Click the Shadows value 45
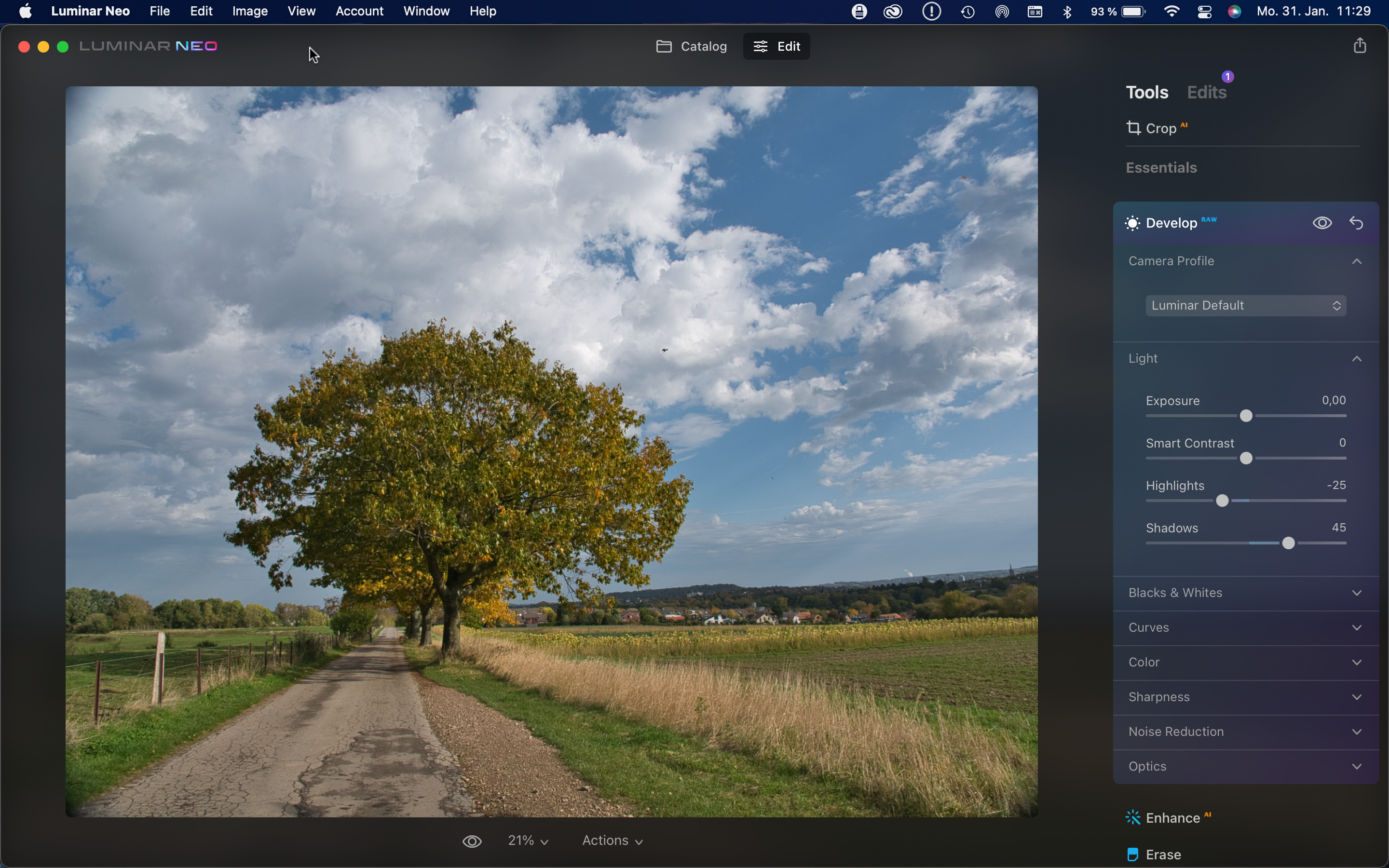 1339,528
